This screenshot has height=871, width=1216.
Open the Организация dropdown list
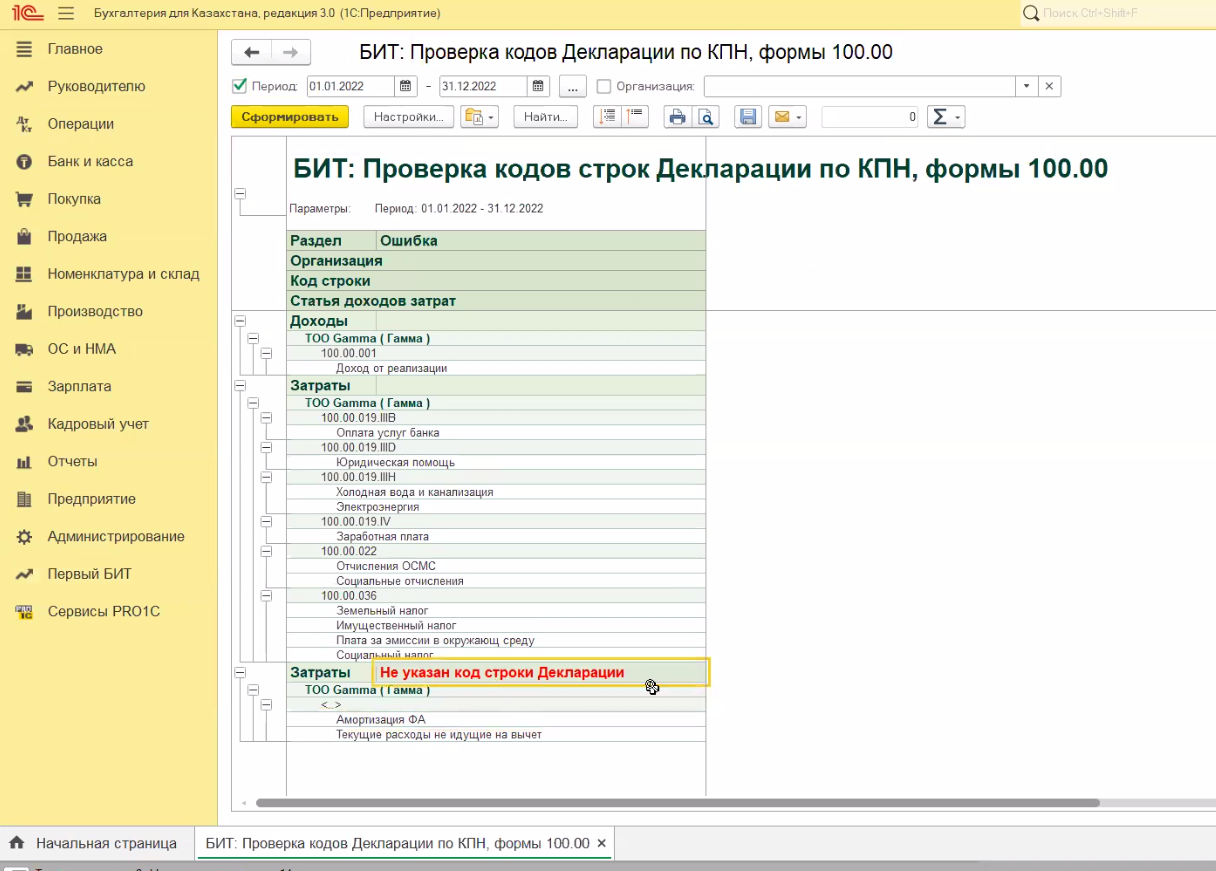[x=1026, y=86]
